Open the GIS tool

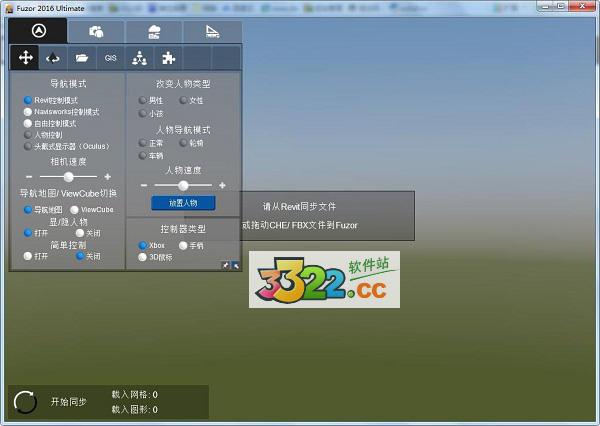point(111,58)
